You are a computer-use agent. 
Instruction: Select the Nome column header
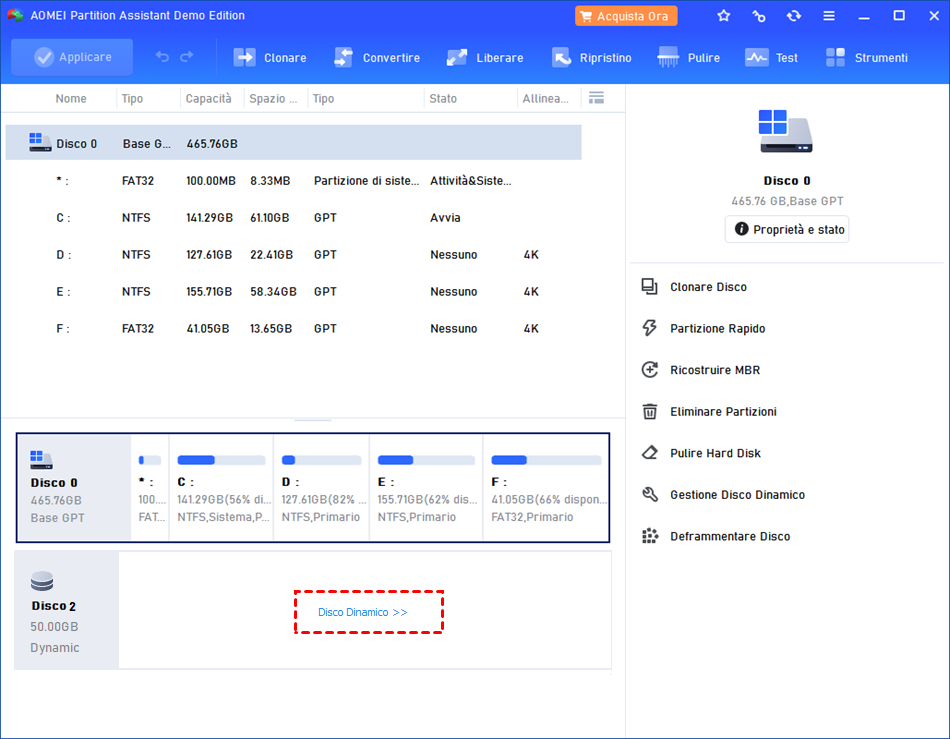coord(71,99)
